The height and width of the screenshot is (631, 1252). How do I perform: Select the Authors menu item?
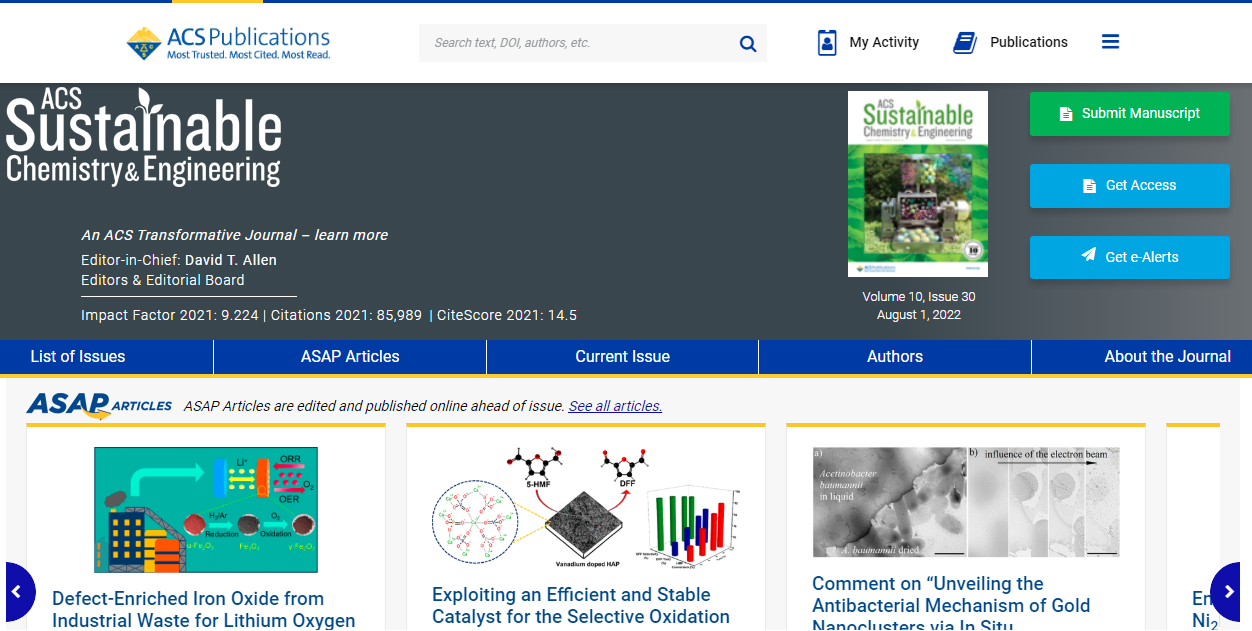(894, 357)
